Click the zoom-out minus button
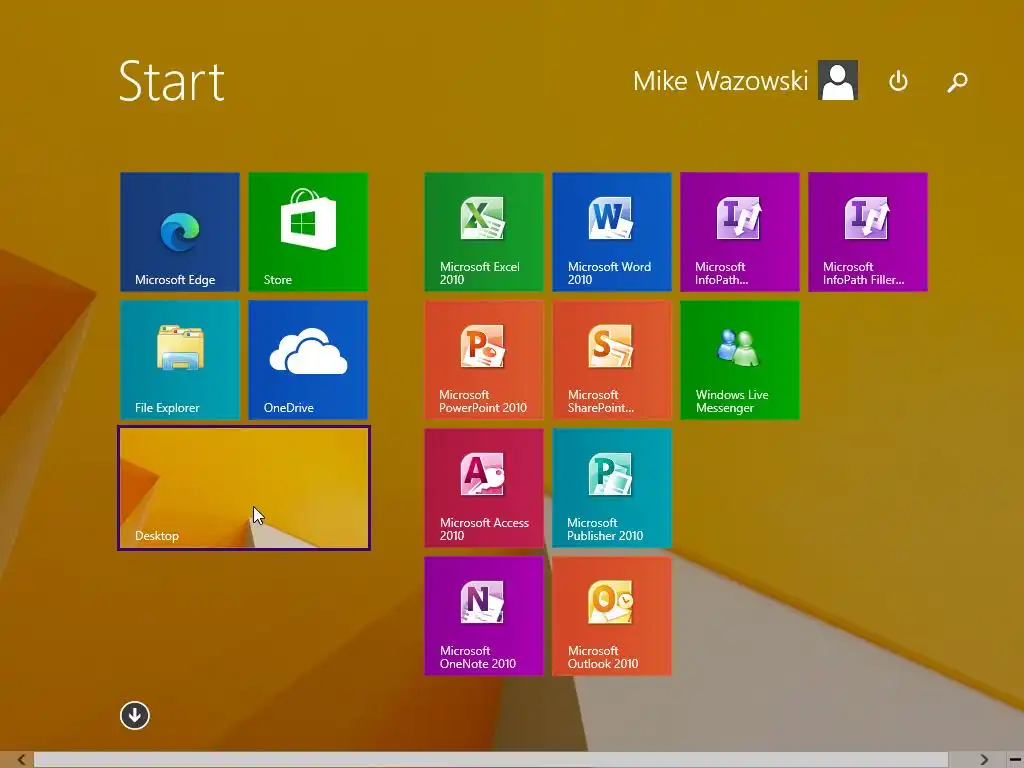 click(1014, 760)
